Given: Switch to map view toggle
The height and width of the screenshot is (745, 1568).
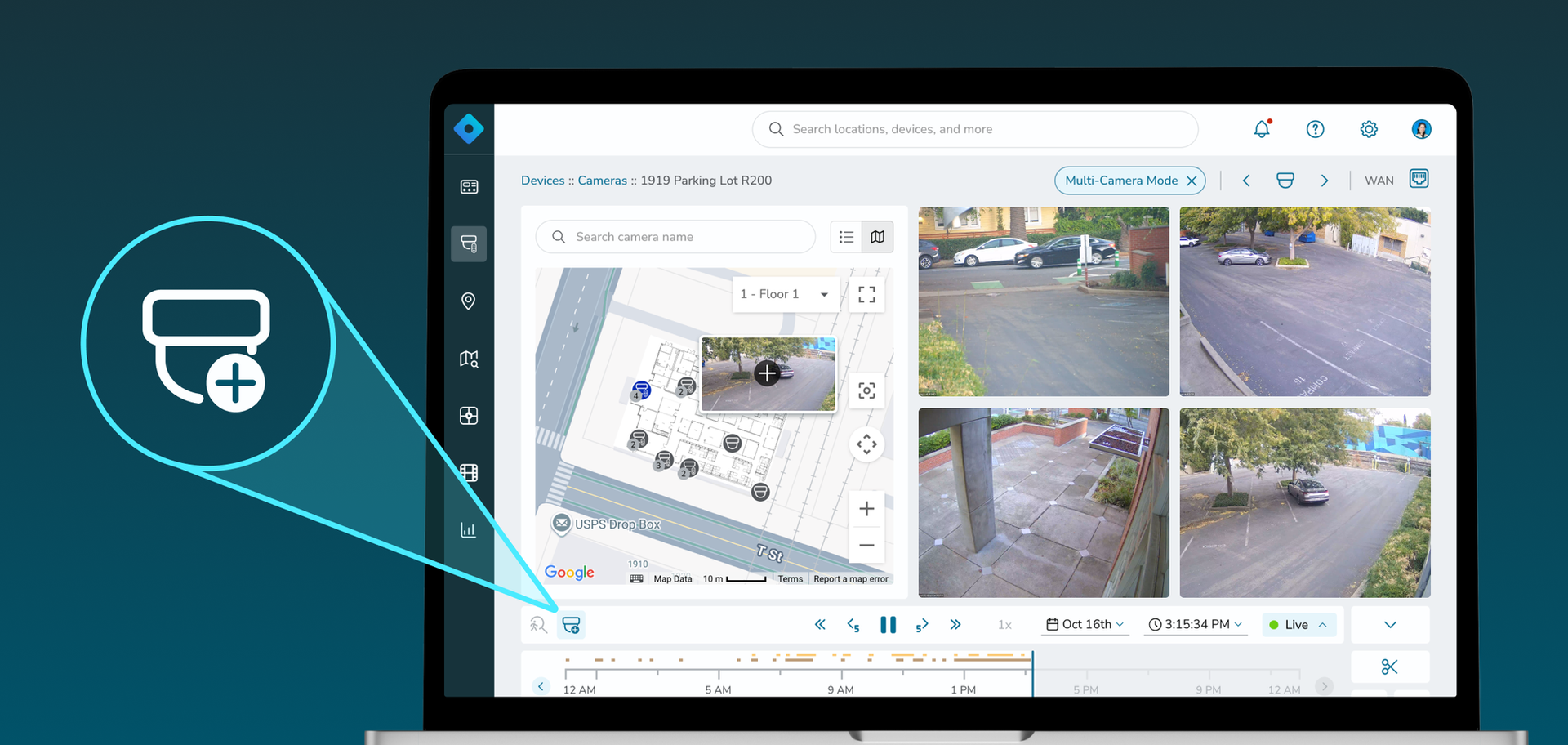Looking at the screenshot, I should 877,237.
